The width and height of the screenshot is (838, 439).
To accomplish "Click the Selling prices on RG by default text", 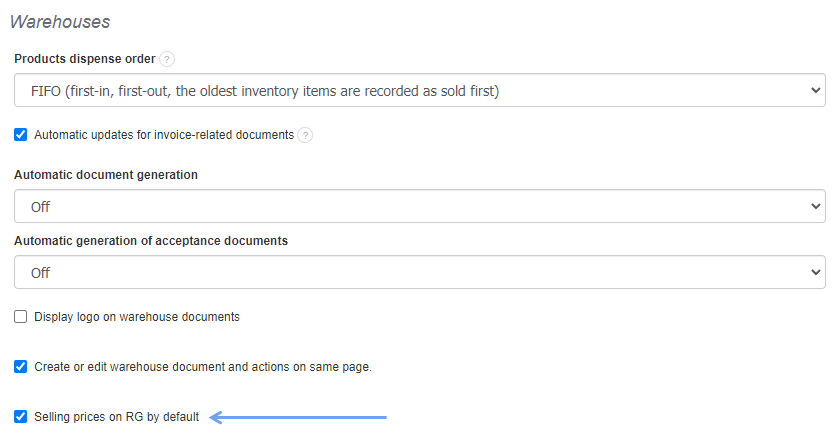I will [117, 416].
